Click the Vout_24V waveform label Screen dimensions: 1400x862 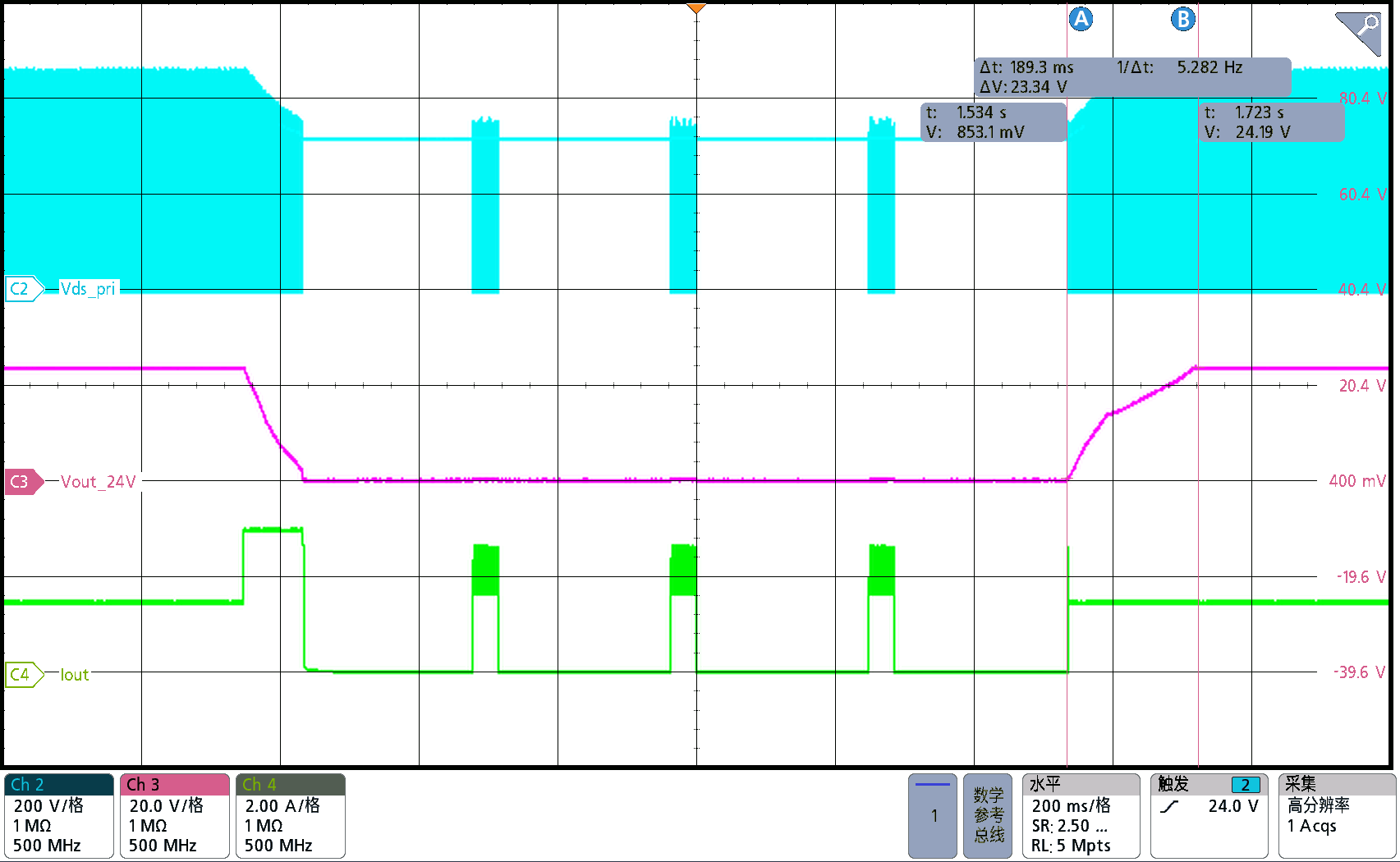click(x=98, y=482)
